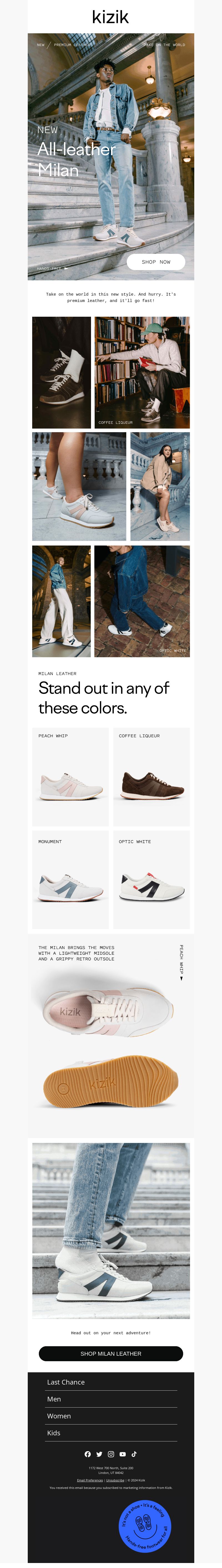The image size is (222, 1568).
Task: Open the YouTube icon in footer
Action: pyautogui.click(x=122, y=1454)
